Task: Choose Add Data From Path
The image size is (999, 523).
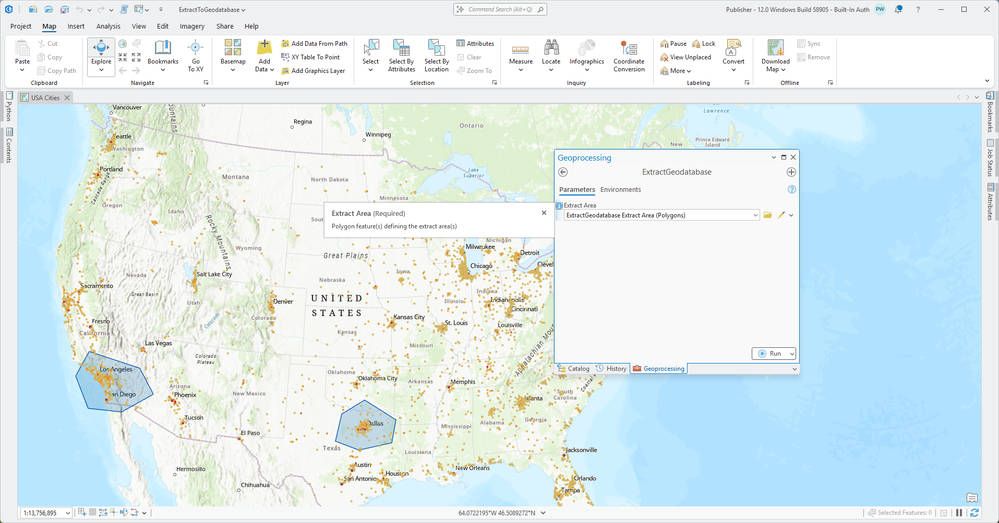Action: [x=314, y=43]
